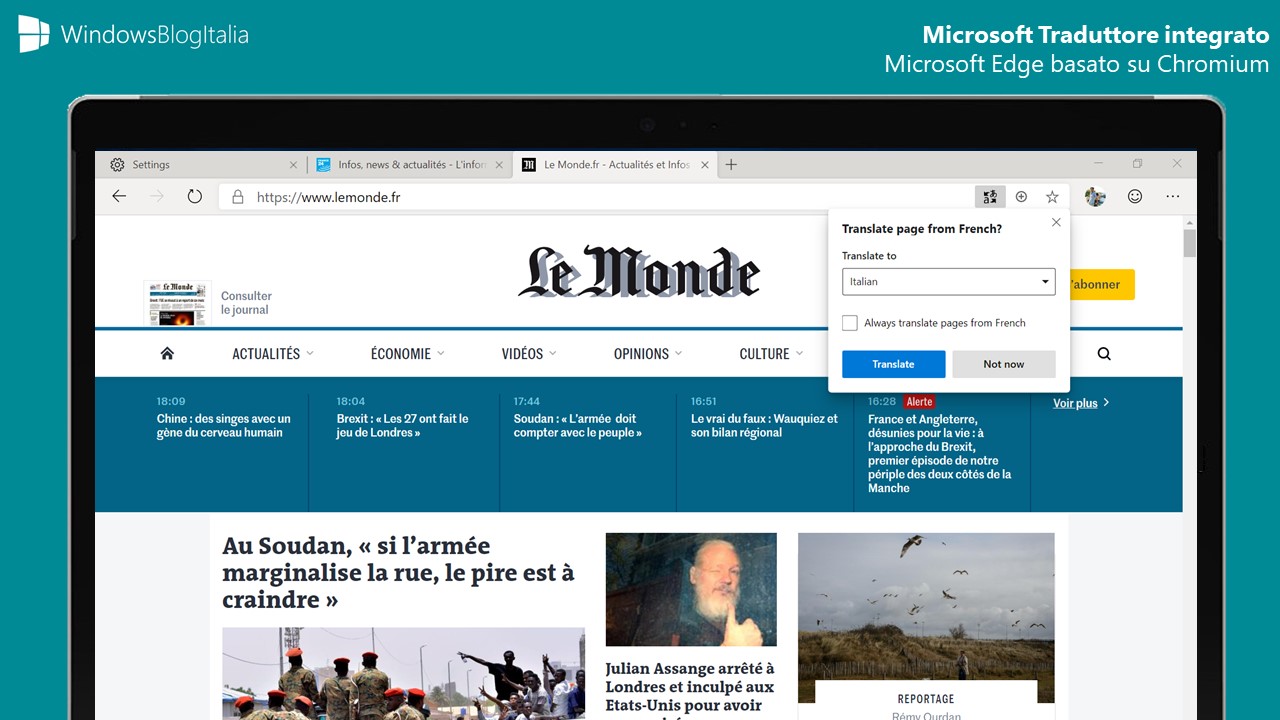This screenshot has height=720, width=1280.
Task: Click the Sudan soldiers photo
Action: (x=403, y=674)
